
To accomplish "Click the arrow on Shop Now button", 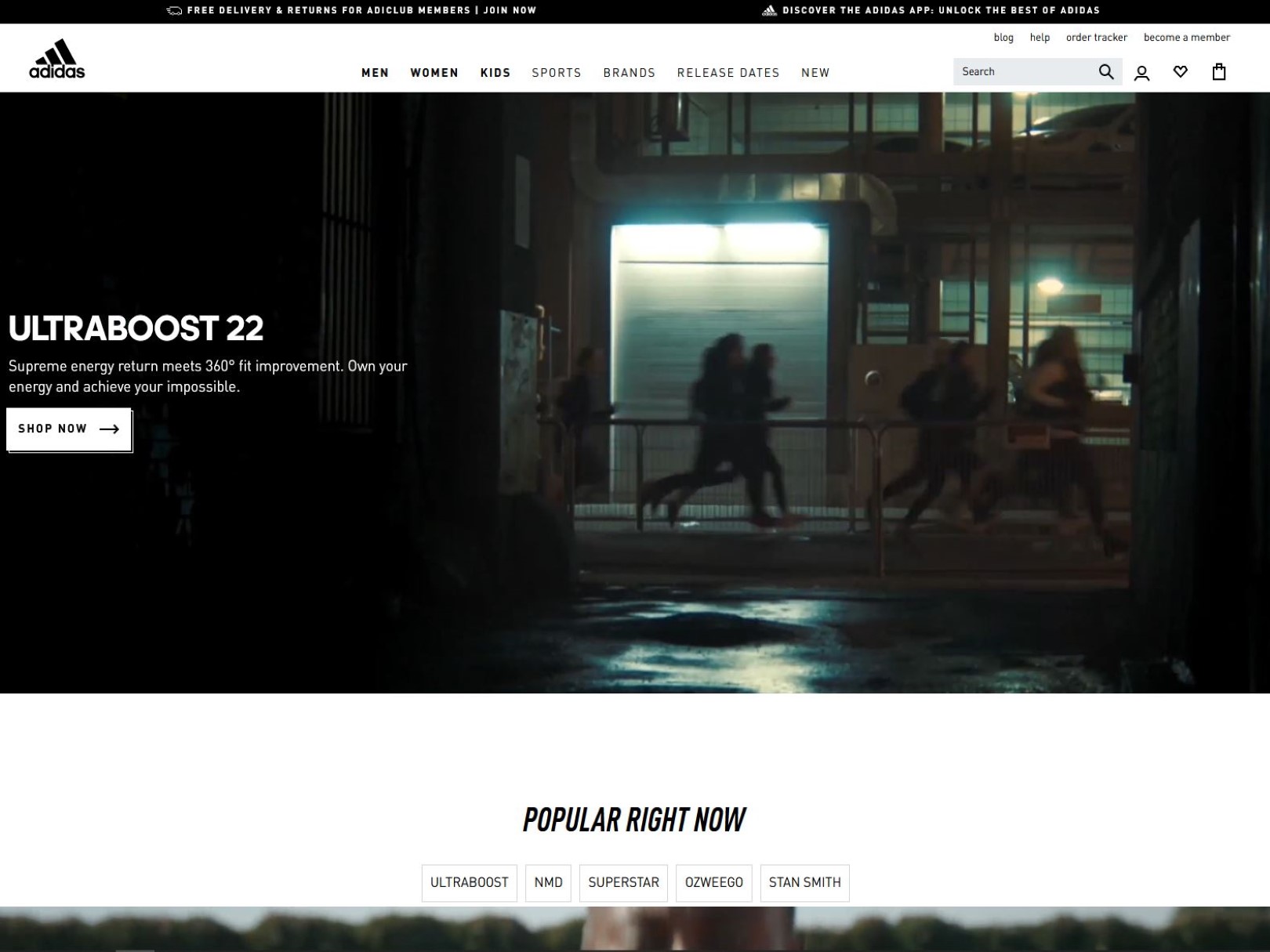I will point(109,429).
